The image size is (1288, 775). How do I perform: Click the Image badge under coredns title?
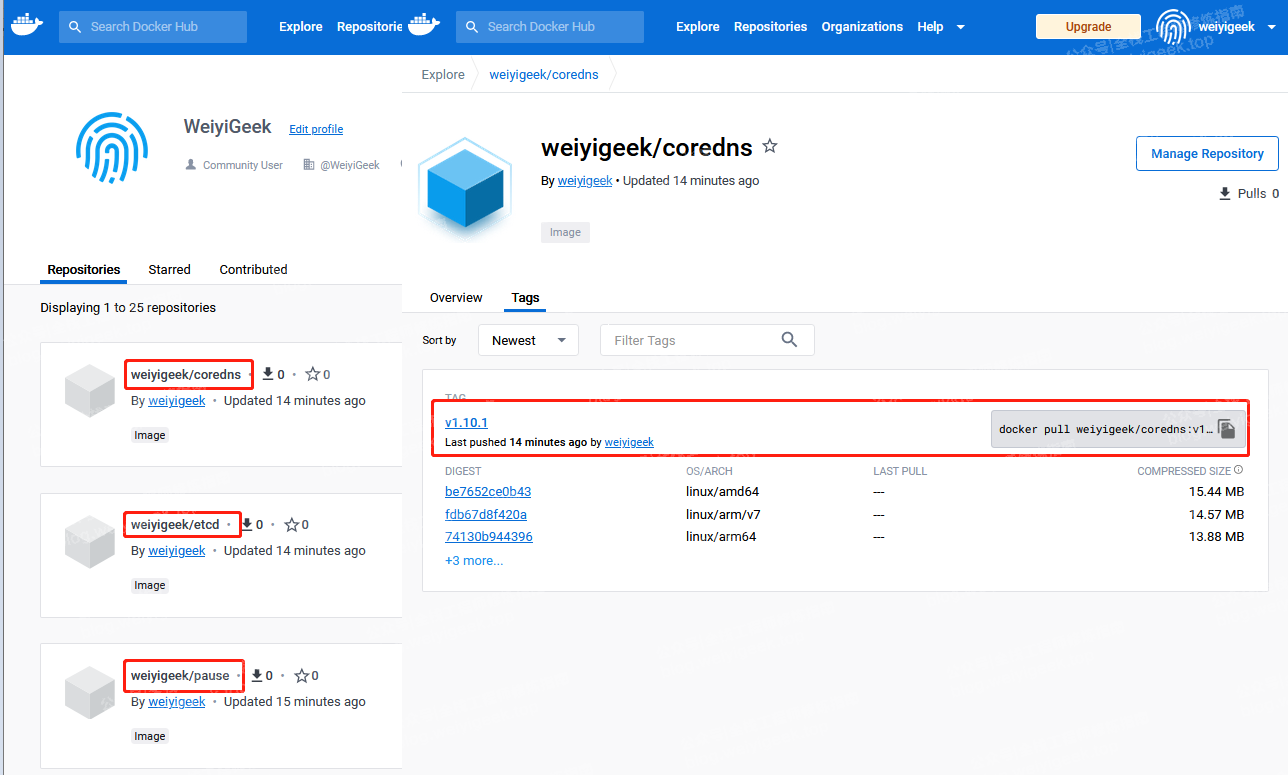(x=565, y=232)
